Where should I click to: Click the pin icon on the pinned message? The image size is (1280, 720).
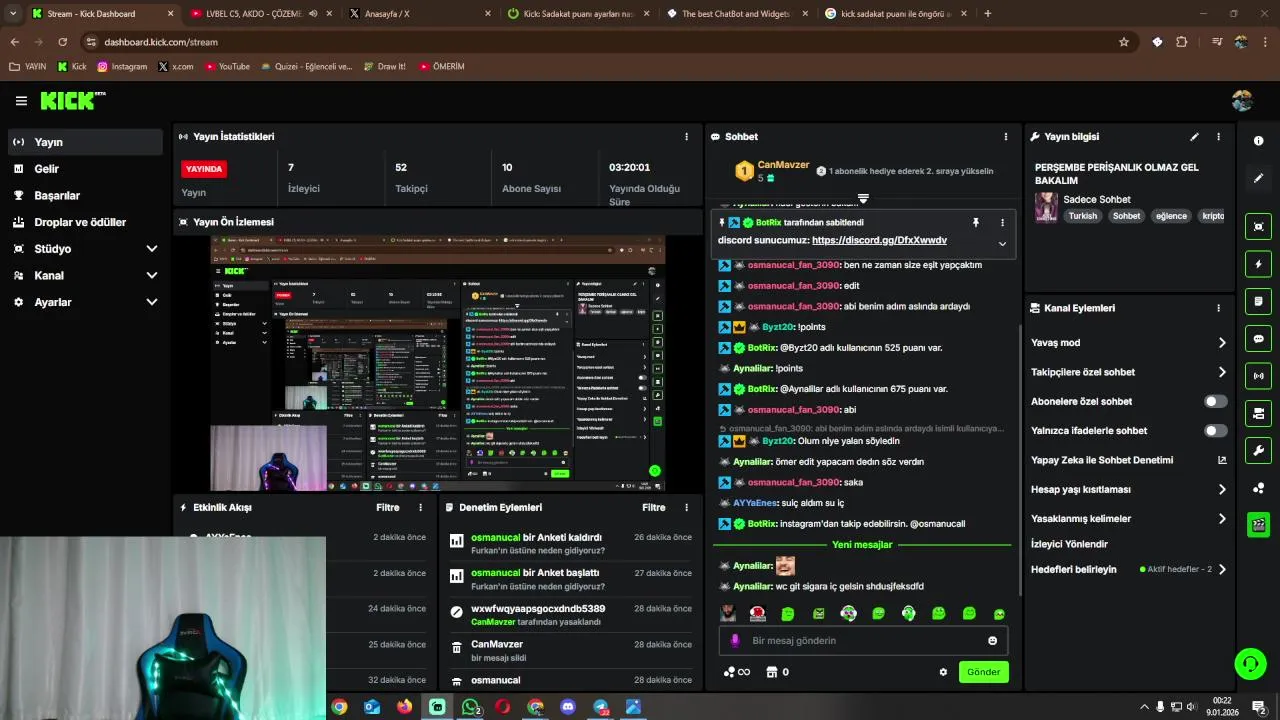[x=976, y=223]
